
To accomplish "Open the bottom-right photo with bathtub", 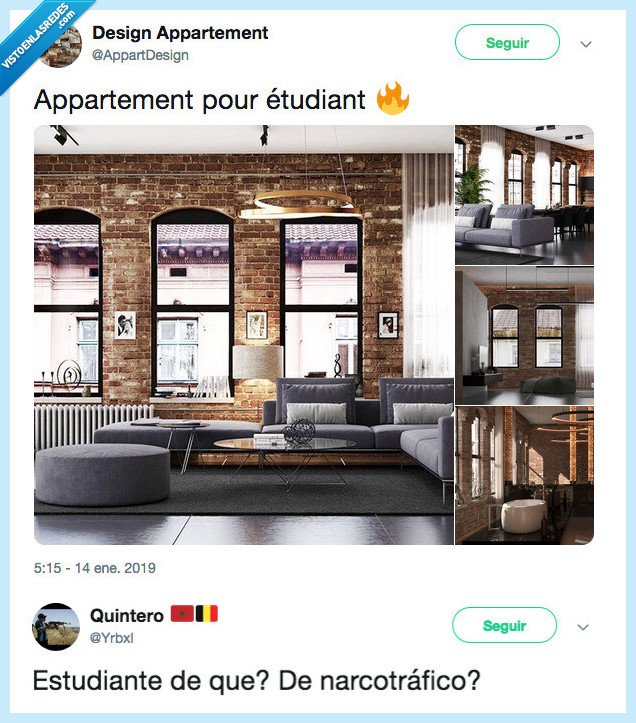I will [524, 475].
